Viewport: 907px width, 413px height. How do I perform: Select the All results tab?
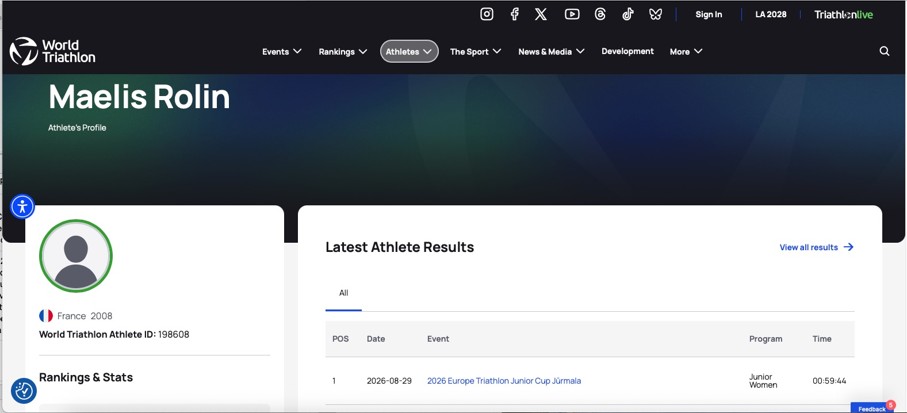344,293
